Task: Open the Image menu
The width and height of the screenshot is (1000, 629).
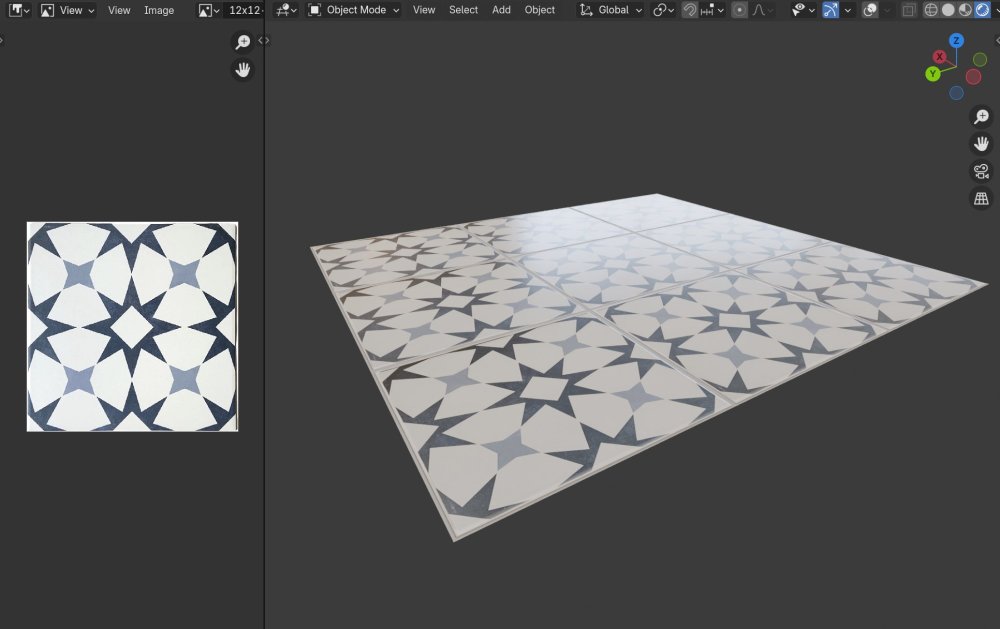Action: [159, 10]
